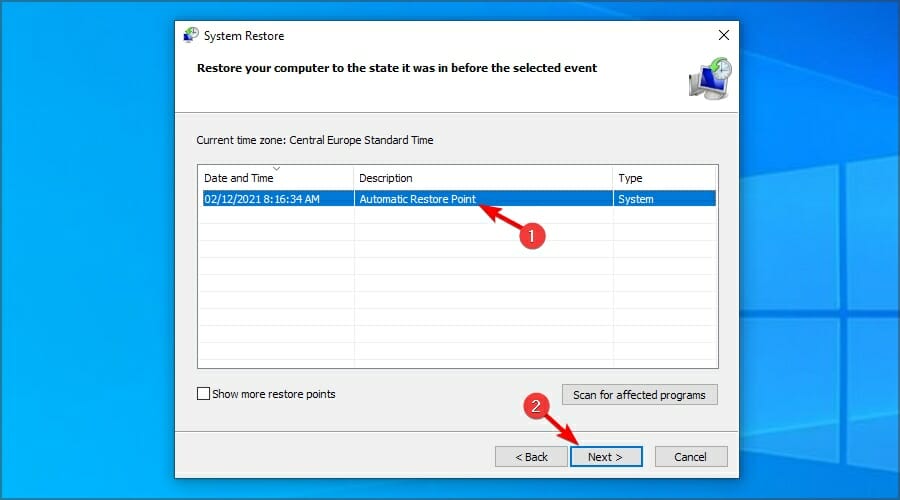
Task: Click the Show more restore points label
Action: [274, 394]
